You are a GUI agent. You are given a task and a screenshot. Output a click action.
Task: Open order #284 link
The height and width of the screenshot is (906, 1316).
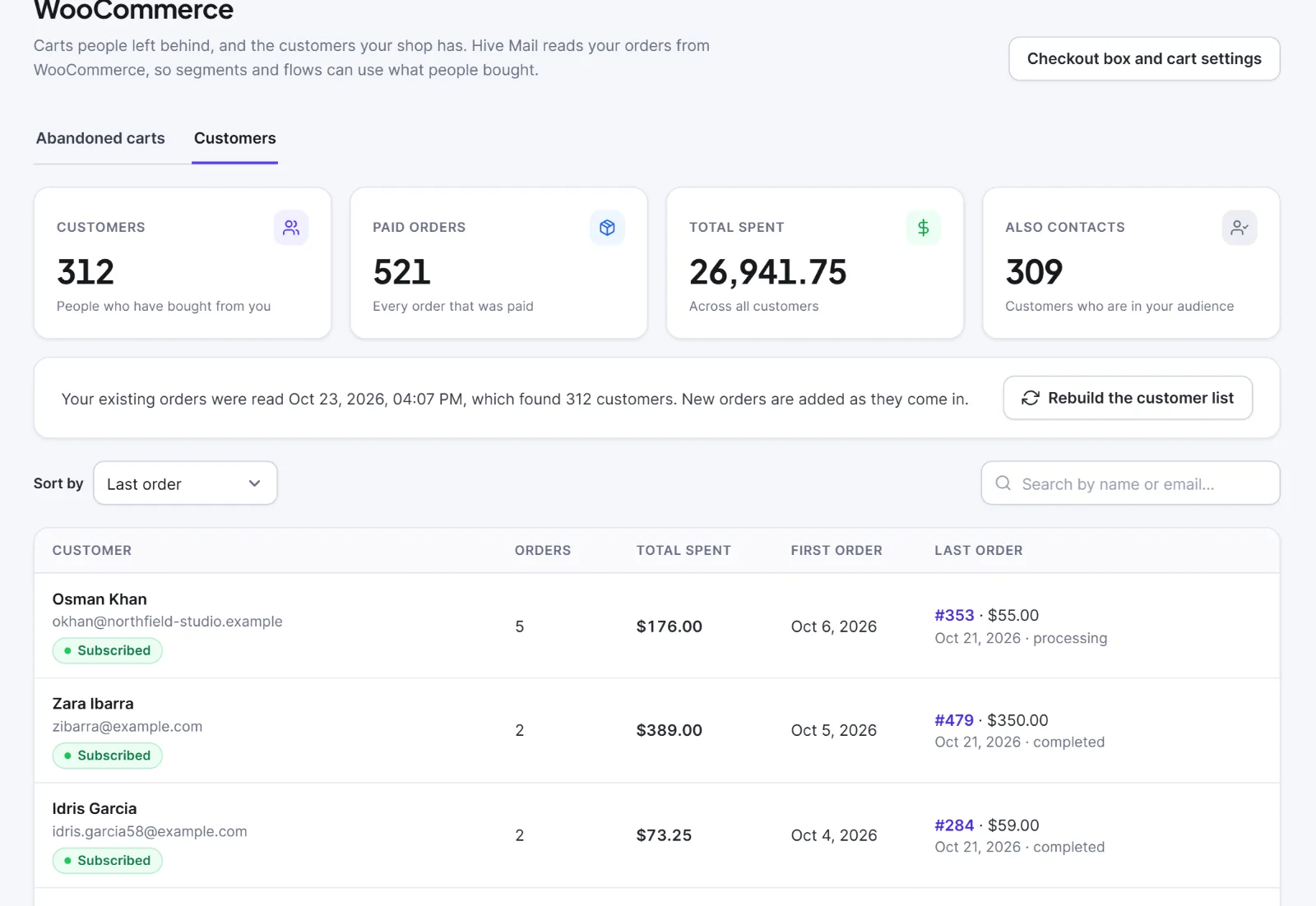click(954, 825)
